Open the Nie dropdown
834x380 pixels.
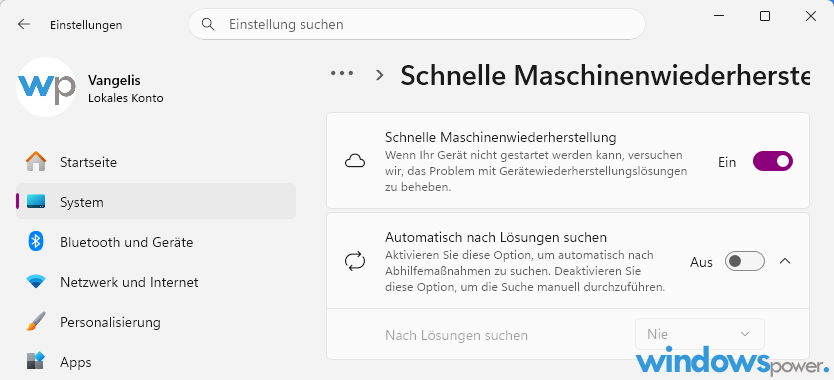[x=700, y=334]
